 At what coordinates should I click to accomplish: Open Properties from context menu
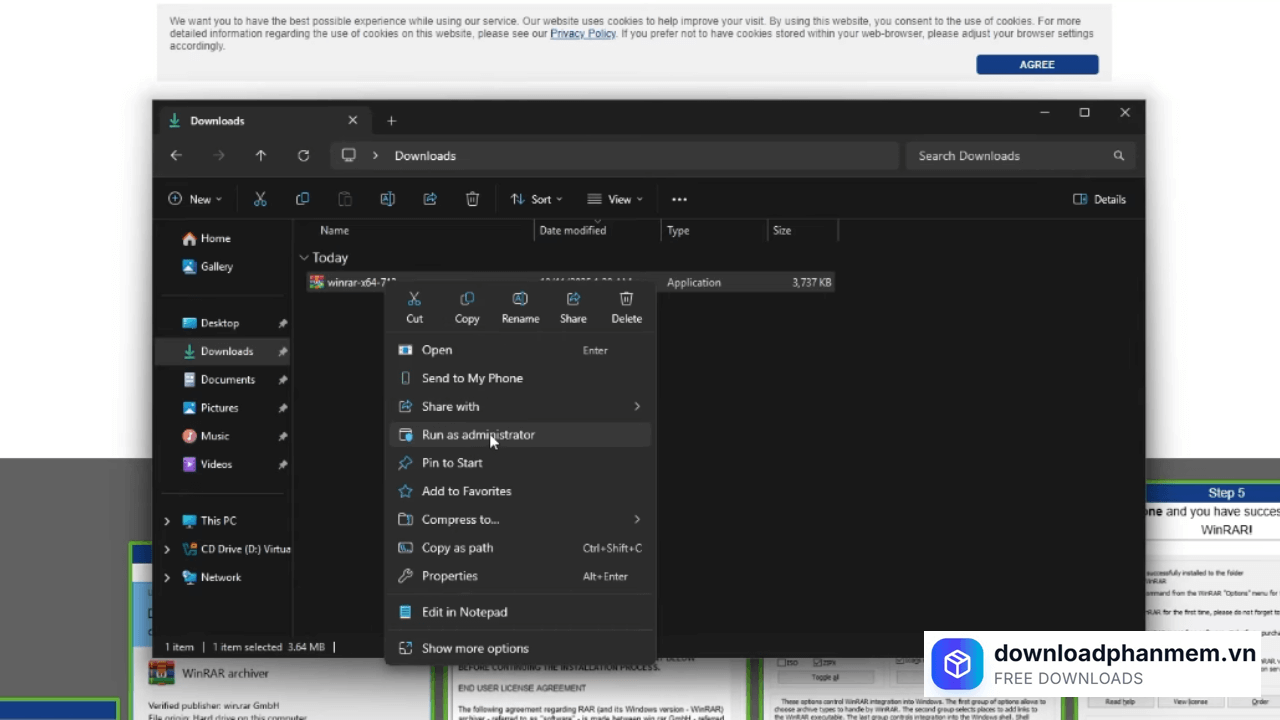pyautogui.click(x=449, y=576)
